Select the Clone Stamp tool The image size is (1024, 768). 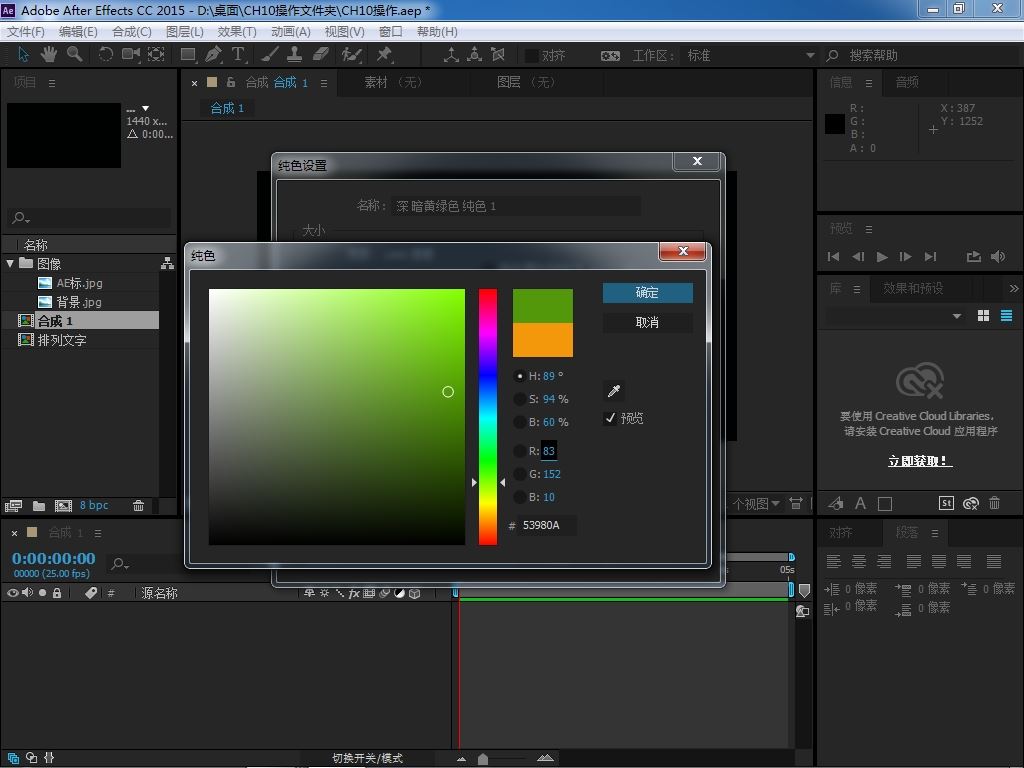(x=295, y=55)
